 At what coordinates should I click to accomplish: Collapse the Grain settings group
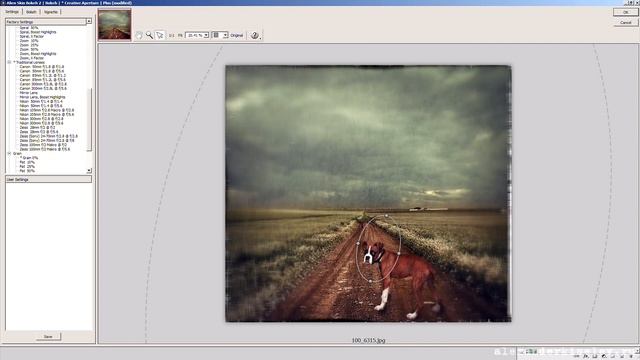point(9,153)
